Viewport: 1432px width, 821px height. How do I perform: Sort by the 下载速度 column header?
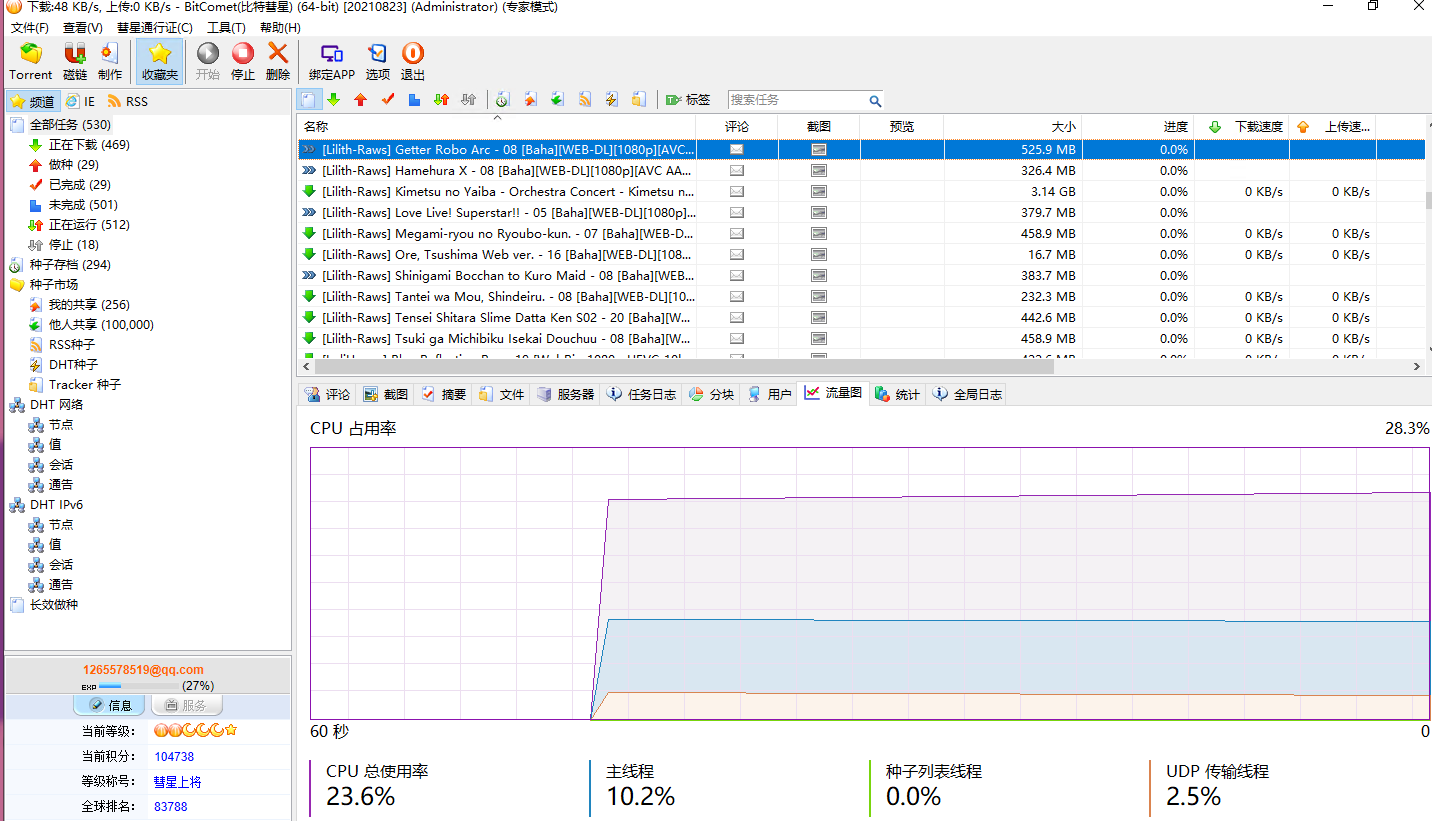click(x=1242, y=126)
